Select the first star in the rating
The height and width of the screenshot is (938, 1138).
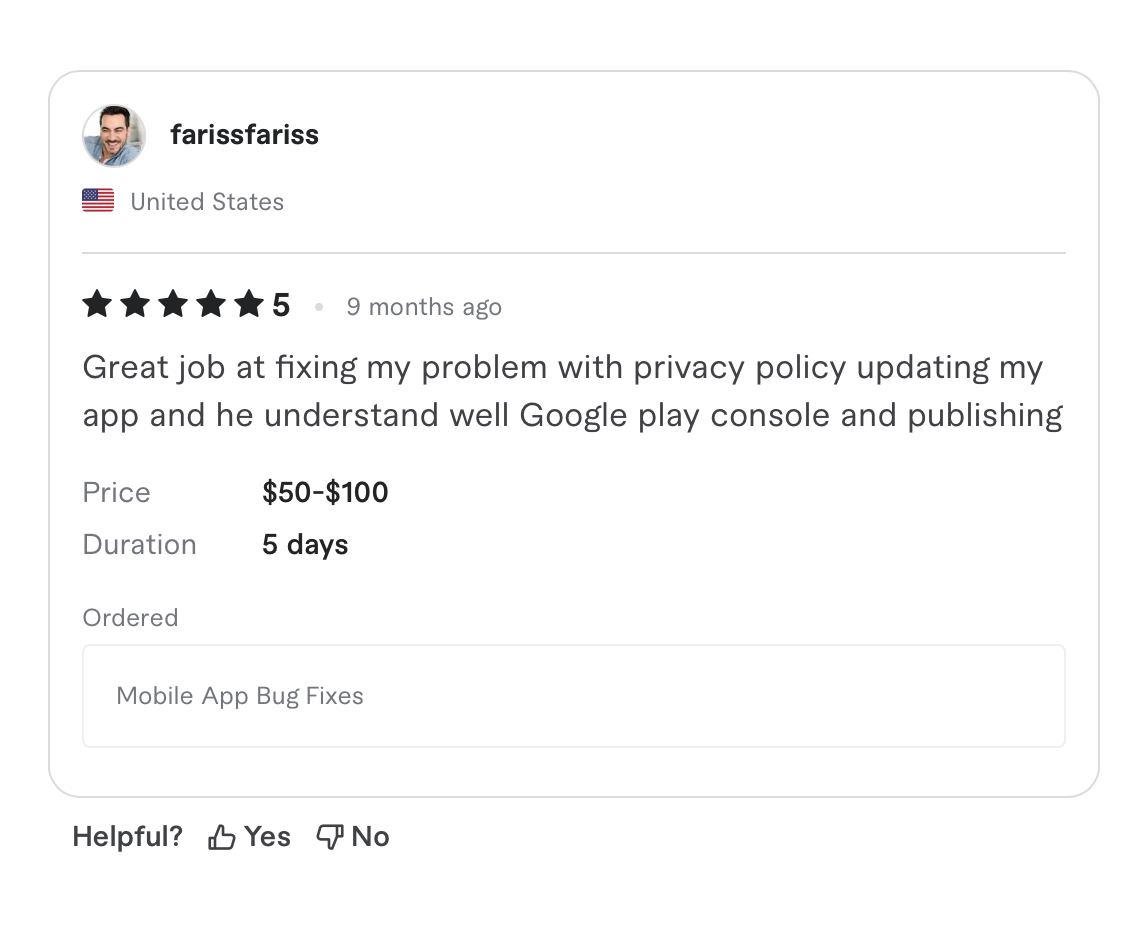point(97,304)
